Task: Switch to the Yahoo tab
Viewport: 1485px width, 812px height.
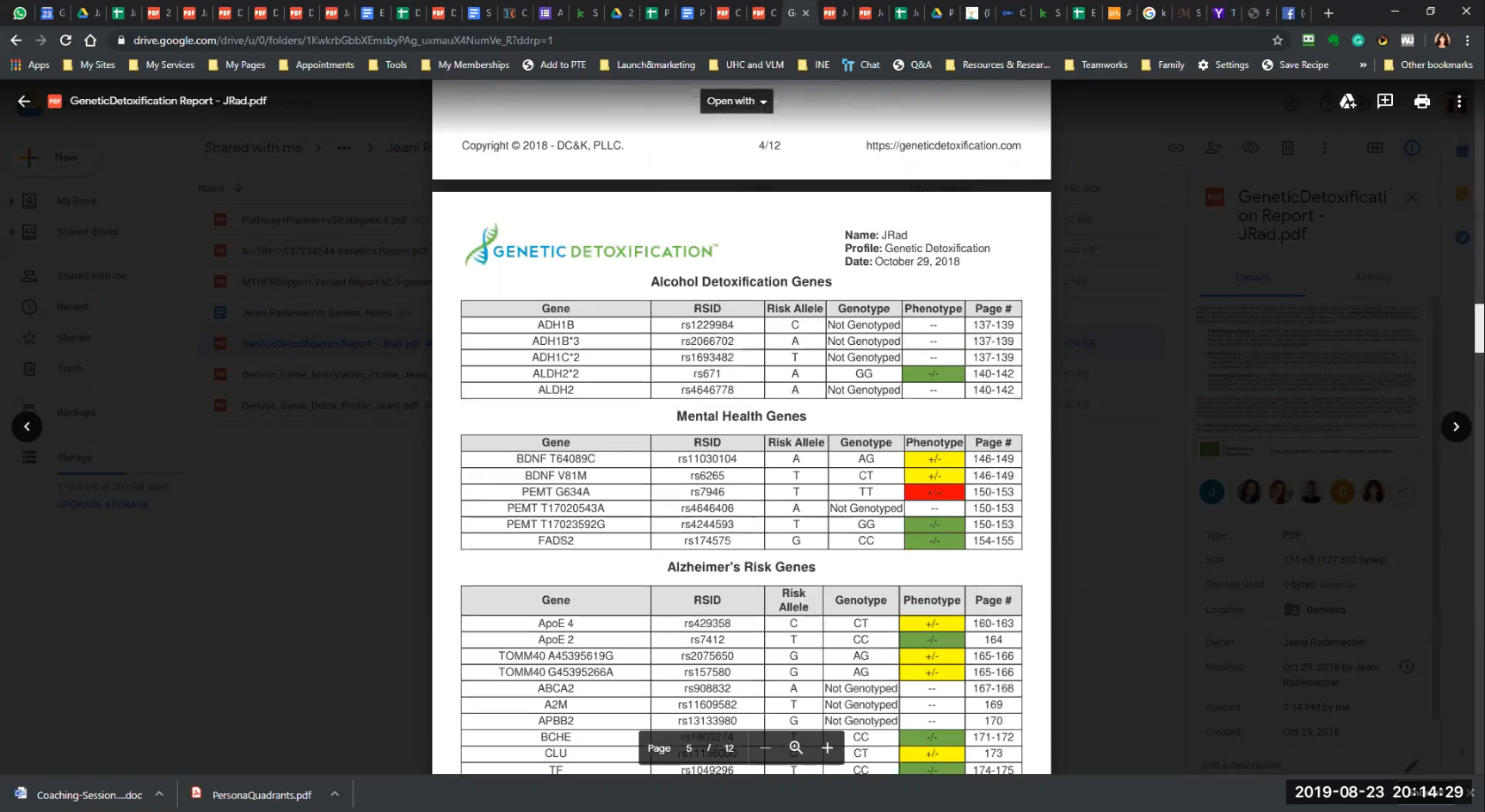Action: [x=1223, y=13]
